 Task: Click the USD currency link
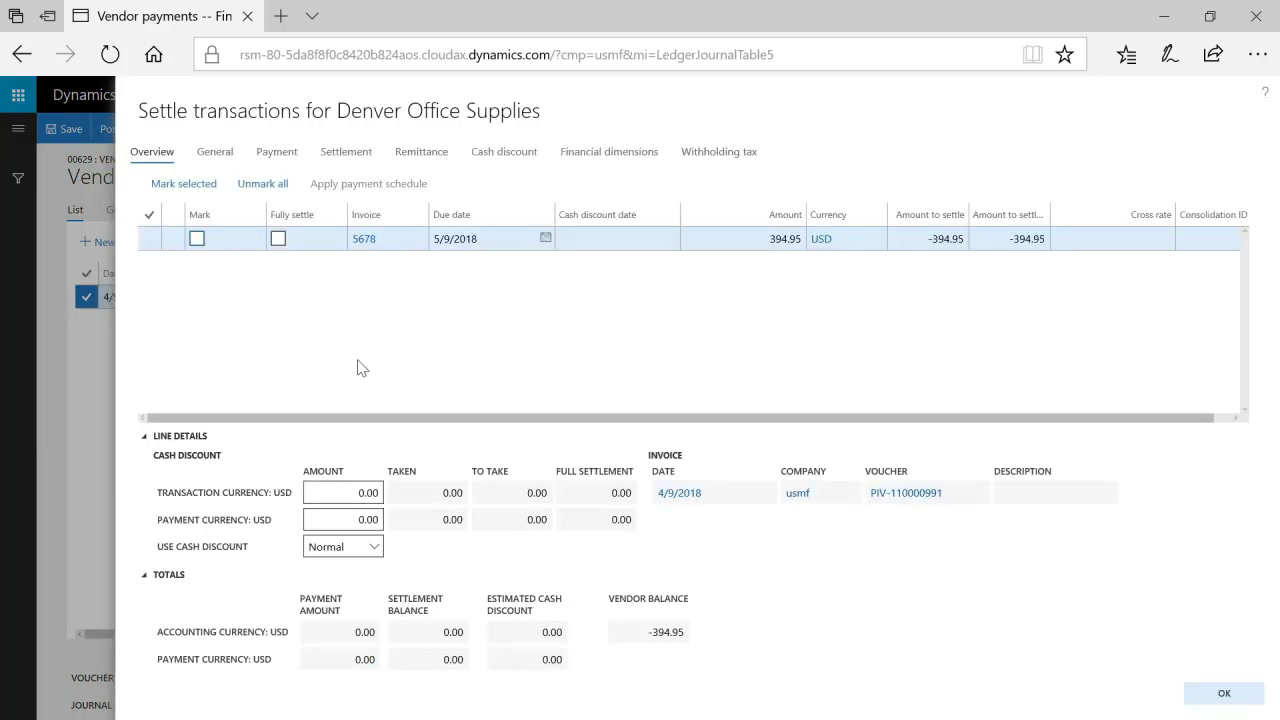coord(821,239)
